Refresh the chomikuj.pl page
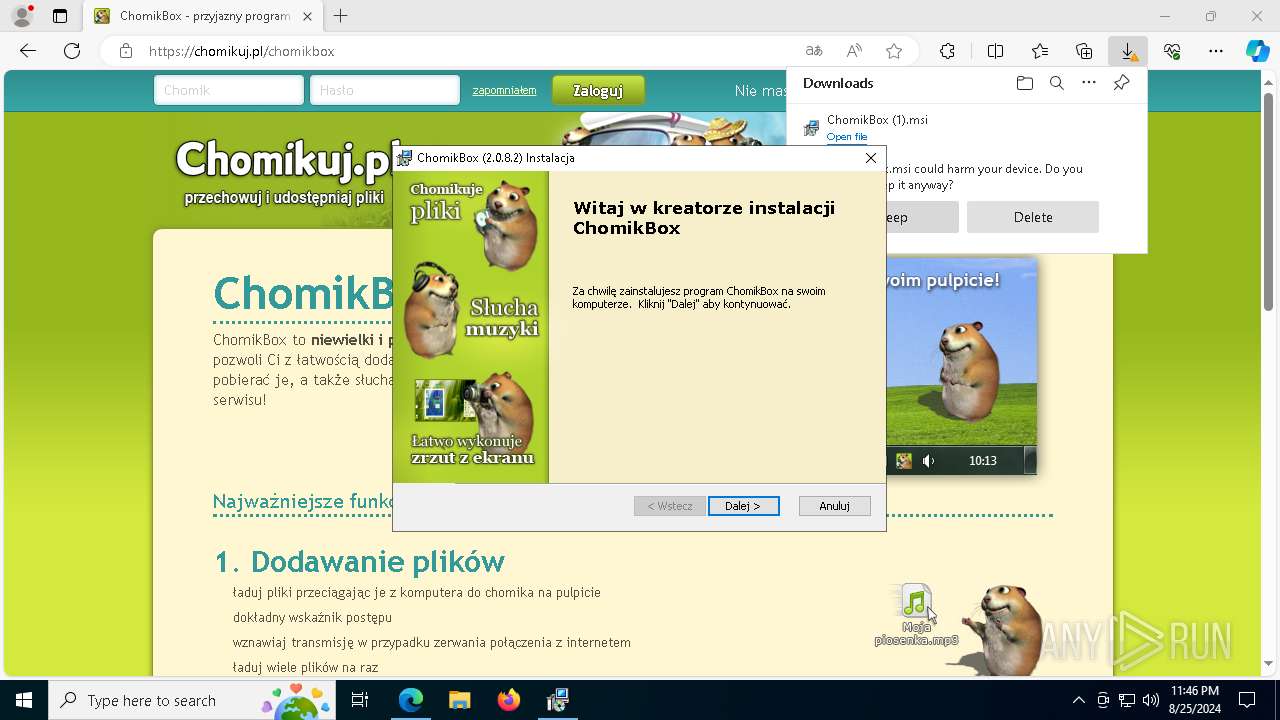This screenshot has height=720, width=1280. coord(72,51)
